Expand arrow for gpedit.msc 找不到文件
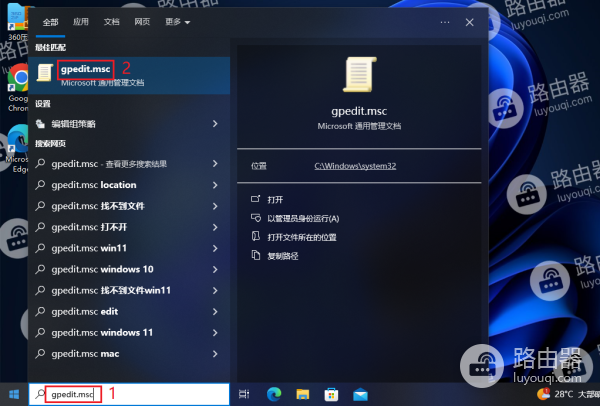This screenshot has height=406, width=600. 215,206
